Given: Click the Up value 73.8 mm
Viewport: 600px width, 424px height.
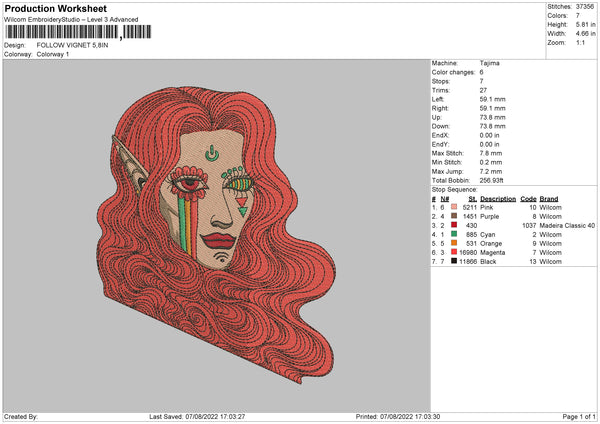Looking at the screenshot, I should [492, 117].
